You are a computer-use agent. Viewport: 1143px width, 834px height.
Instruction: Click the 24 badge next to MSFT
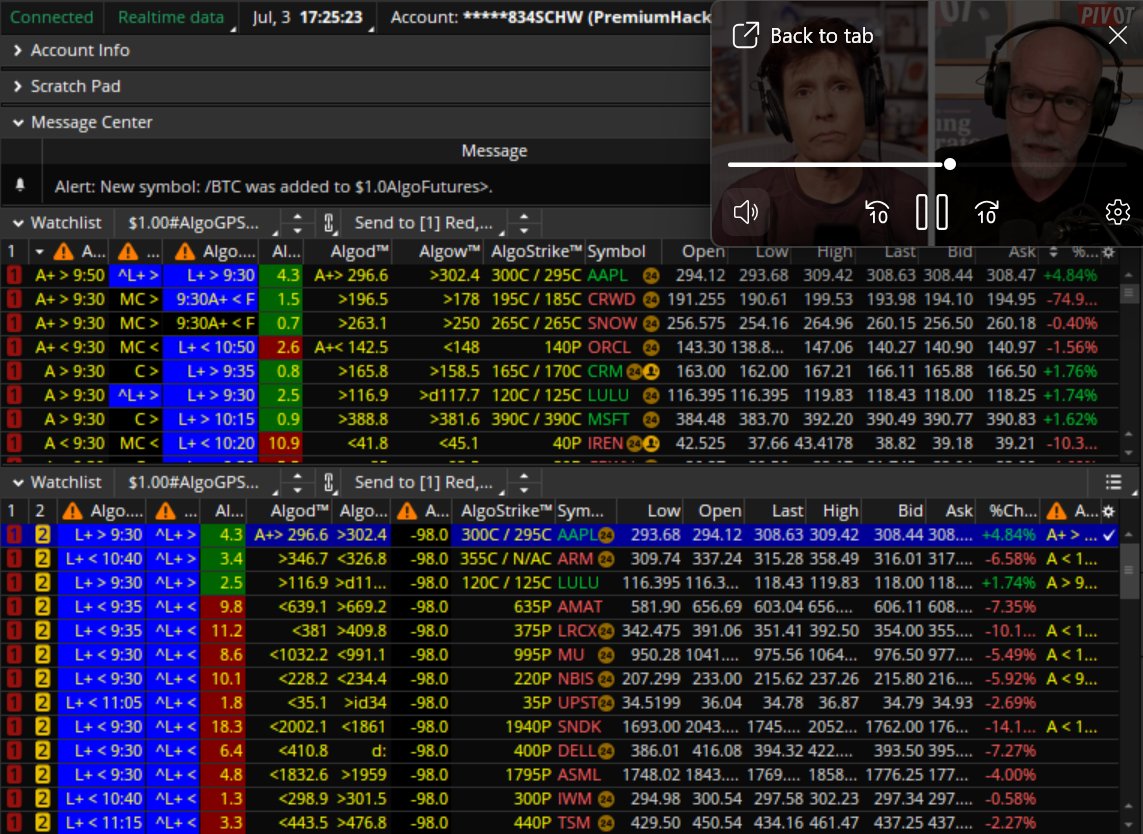651,420
